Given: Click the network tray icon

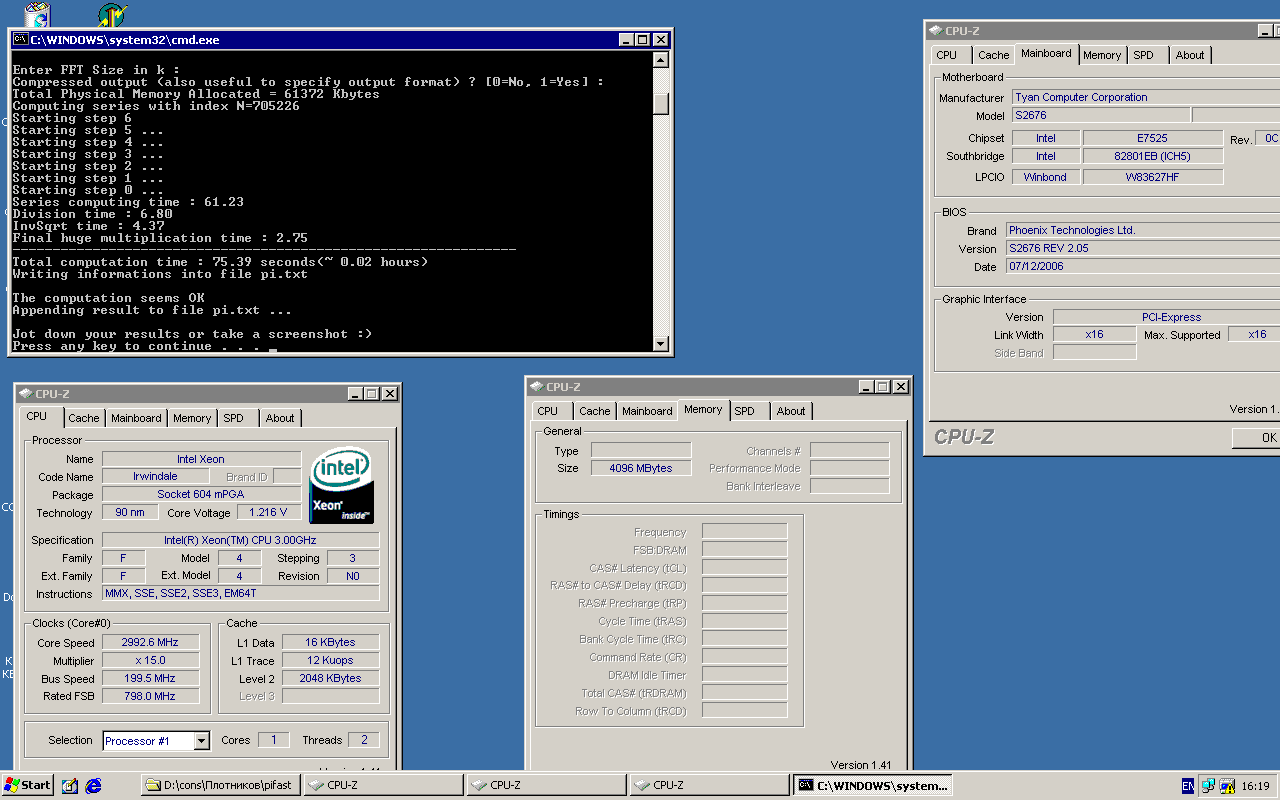Looking at the screenshot, I should click(x=1208, y=786).
